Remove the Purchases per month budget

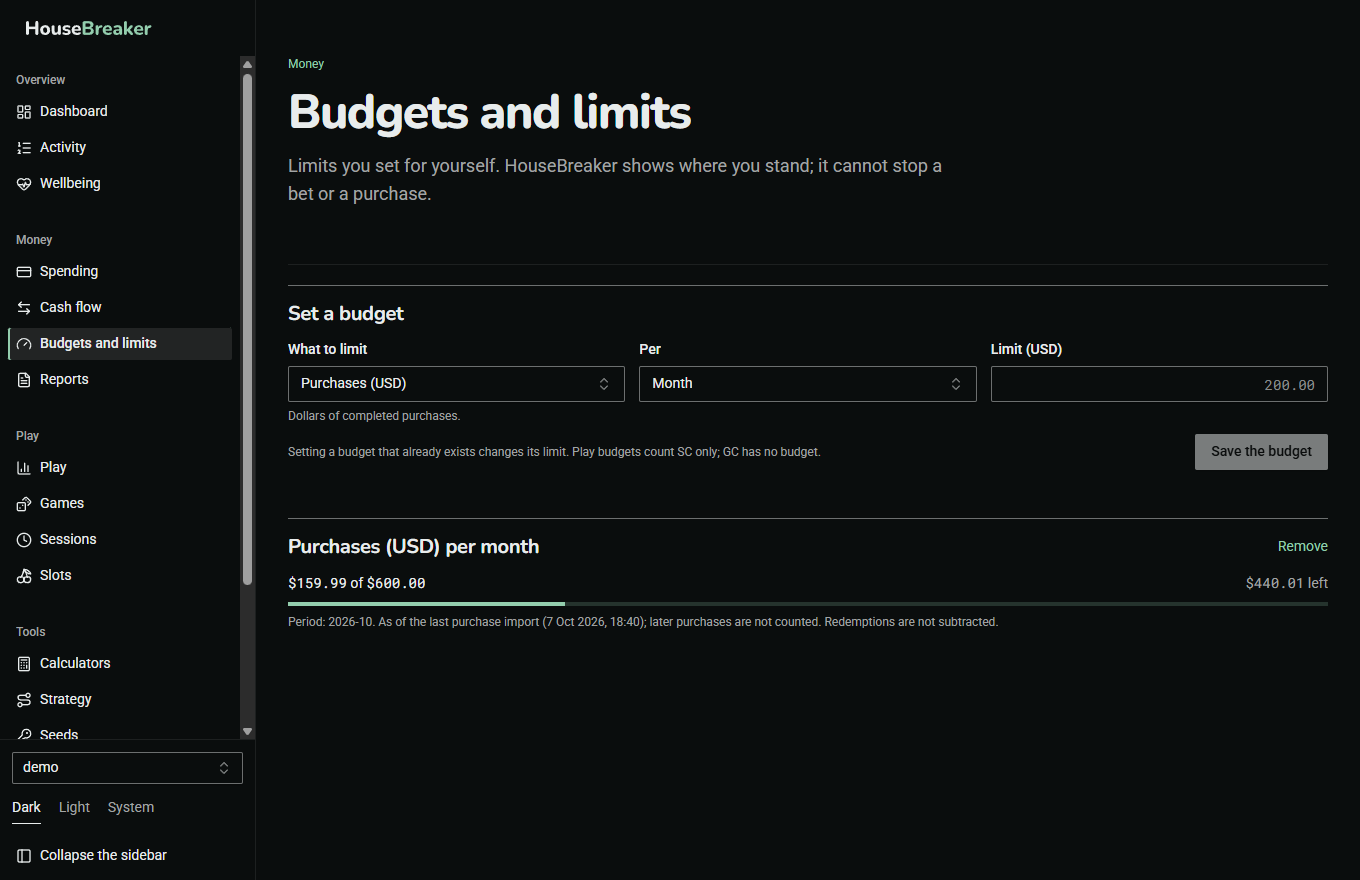click(1303, 546)
